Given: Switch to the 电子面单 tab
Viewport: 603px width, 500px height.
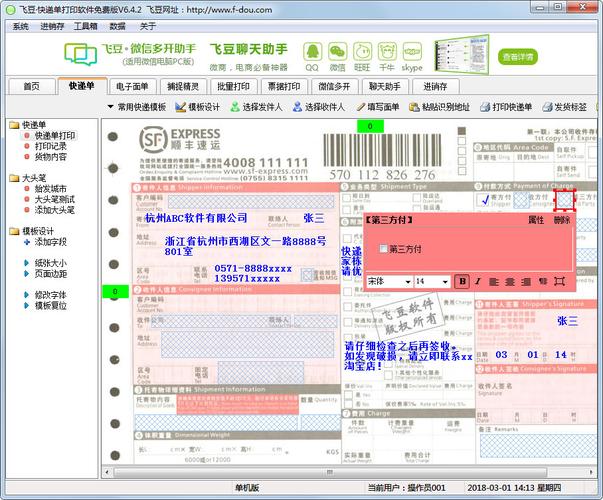Looking at the screenshot, I should click(x=132, y=87).
